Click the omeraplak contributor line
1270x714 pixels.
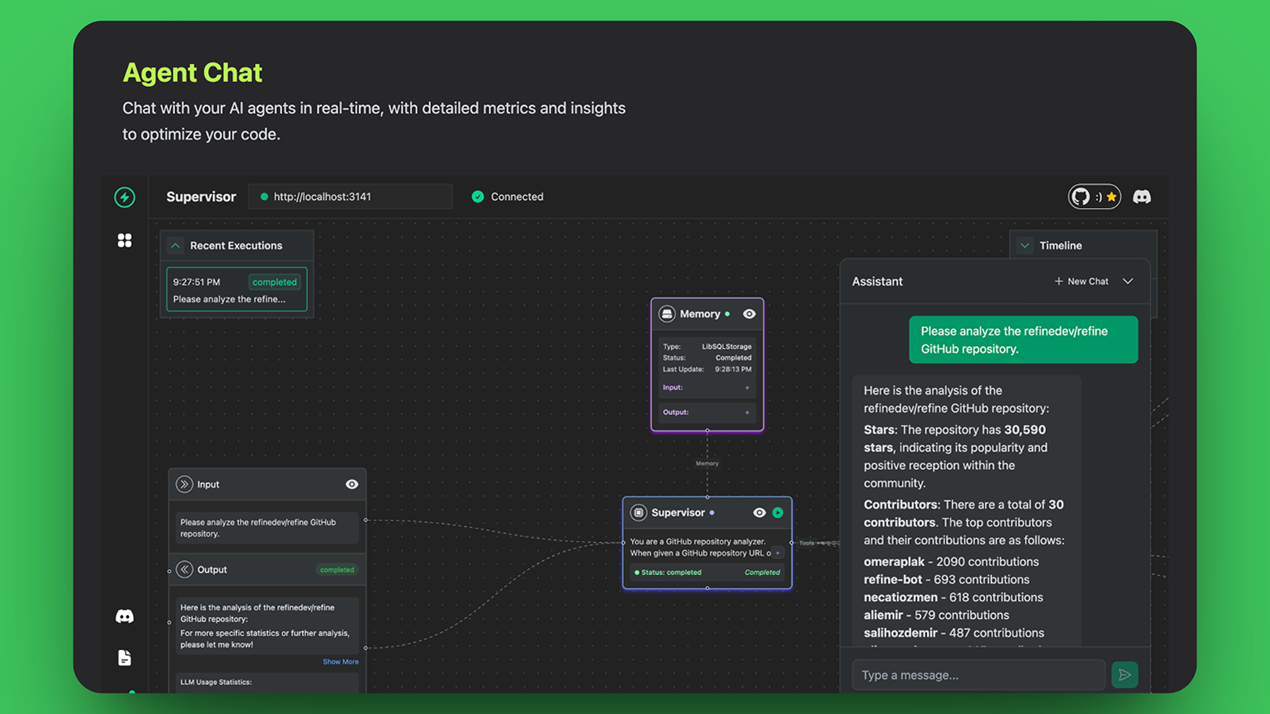[951, 562]
